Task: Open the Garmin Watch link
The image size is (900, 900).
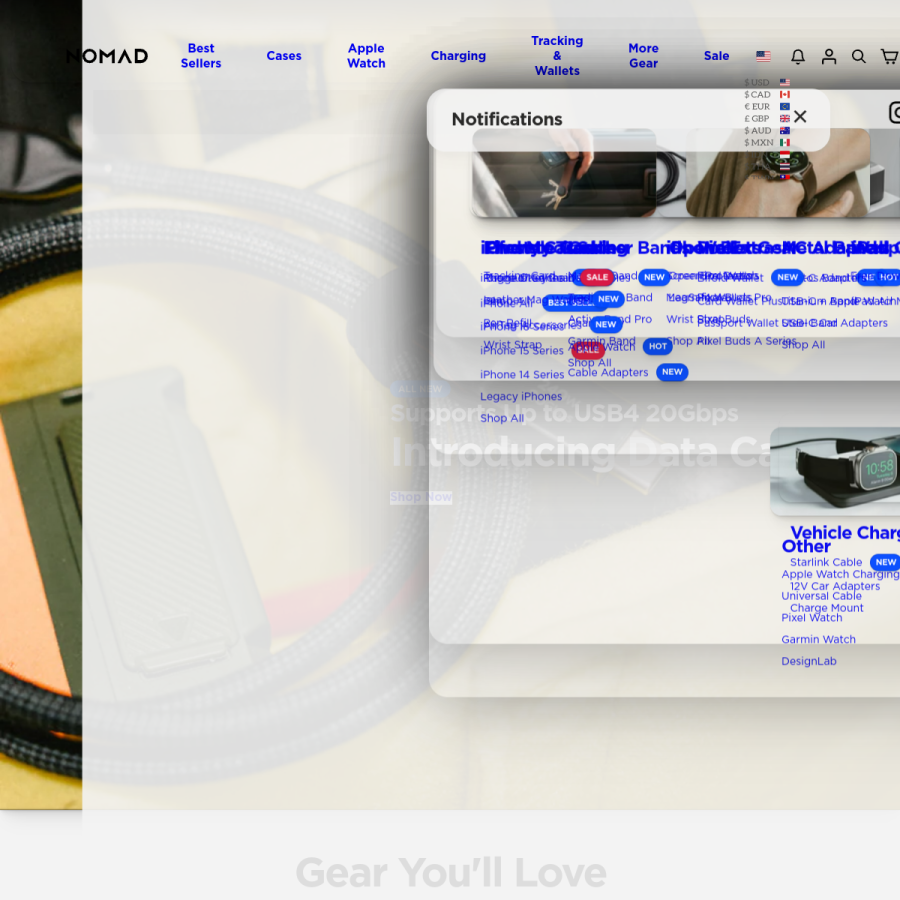Action: click(818, 640)
